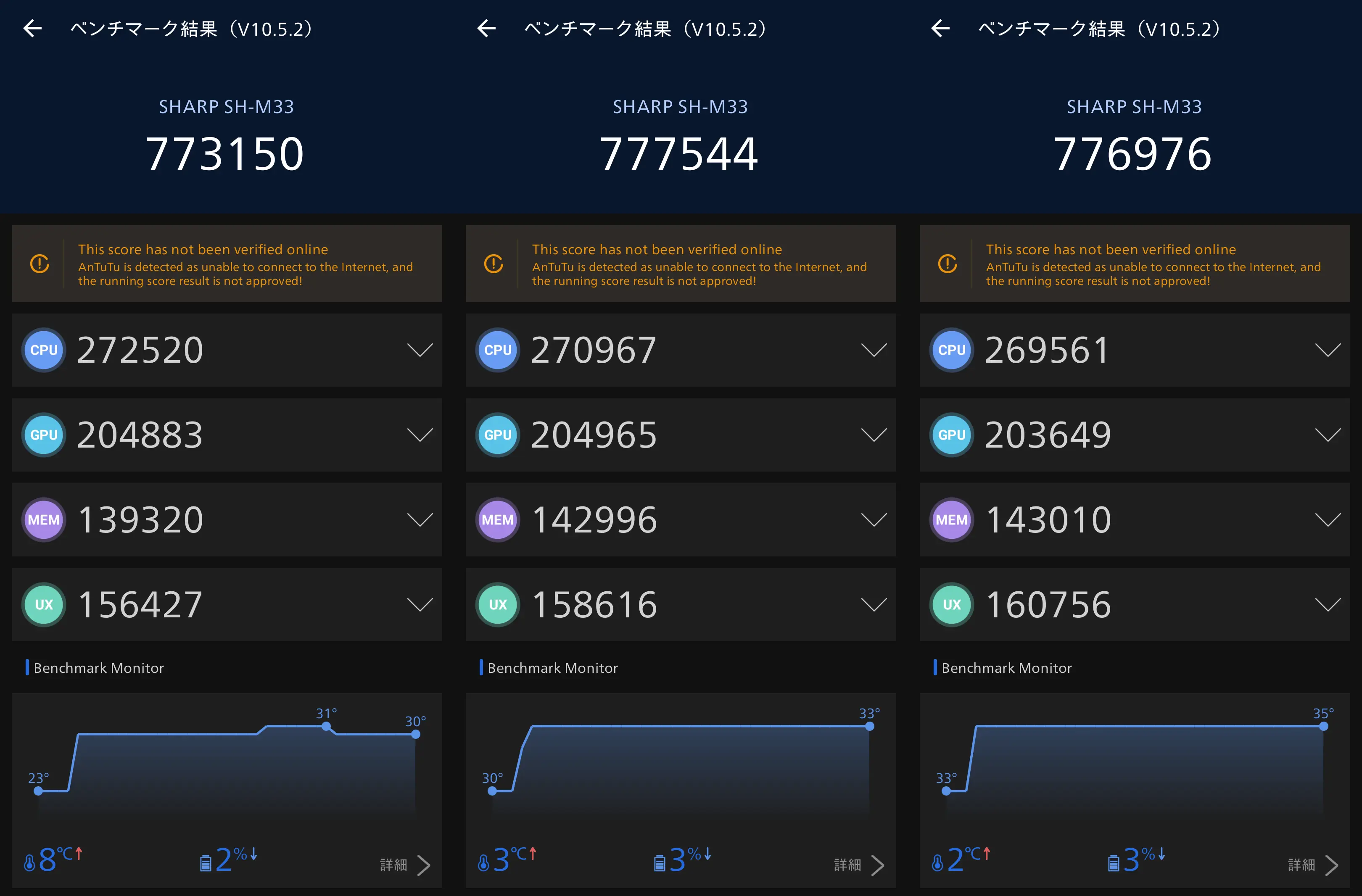Tap the CPU badge beside 272520
The height and width of the screenshot is (896, 1362).
44,350
